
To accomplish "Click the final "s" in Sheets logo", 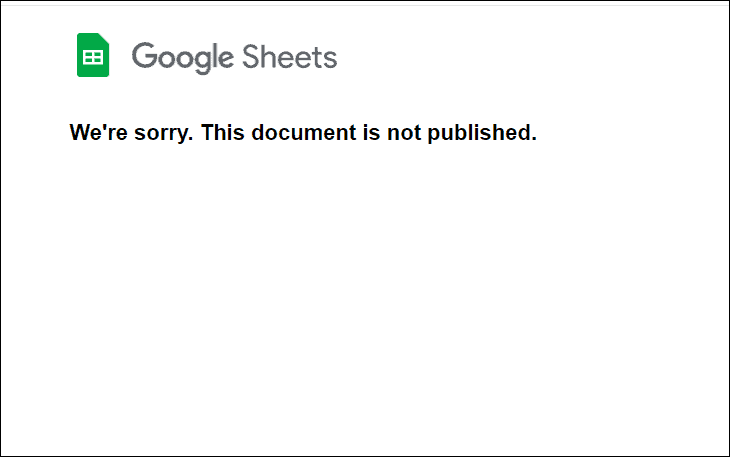I will [330, 59].
